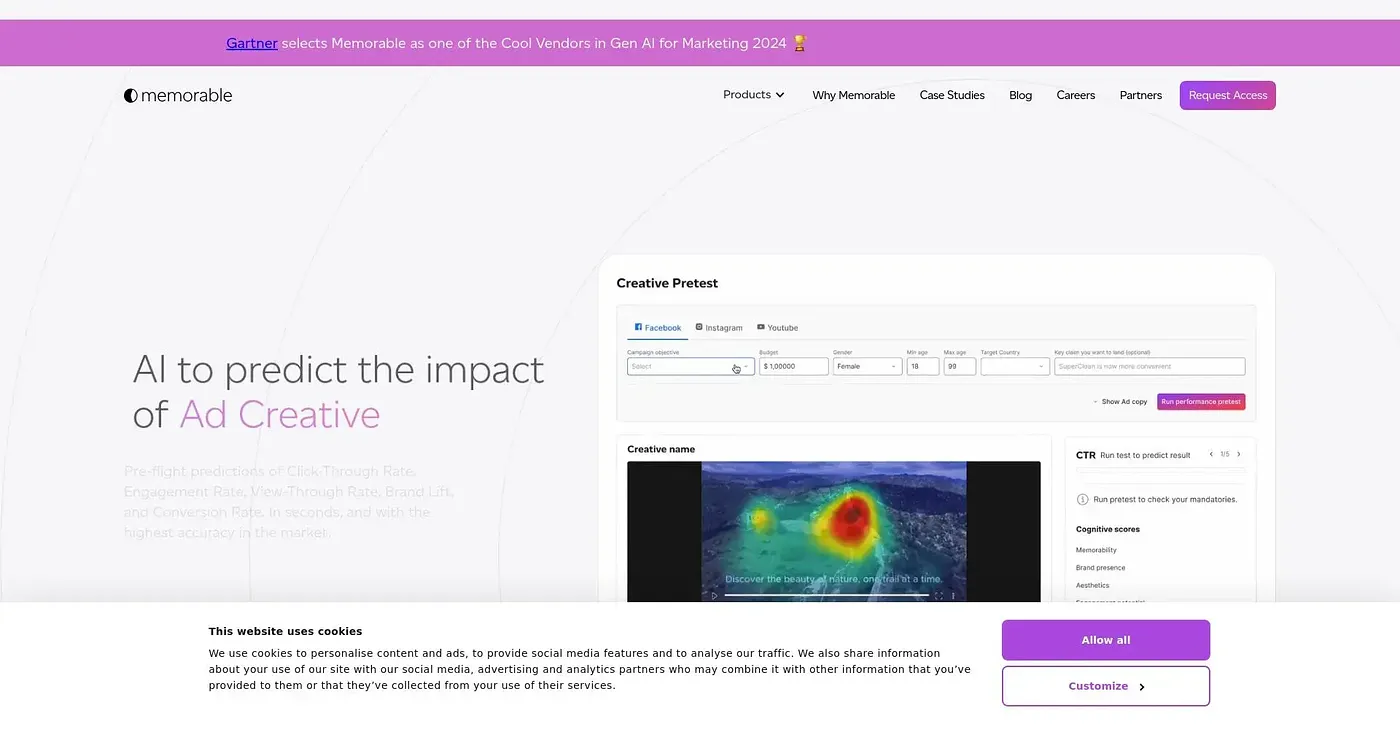Viewport: 1400px width, 729px height.
Task: Switch to the Facebook tab
Action: [658, 328]
